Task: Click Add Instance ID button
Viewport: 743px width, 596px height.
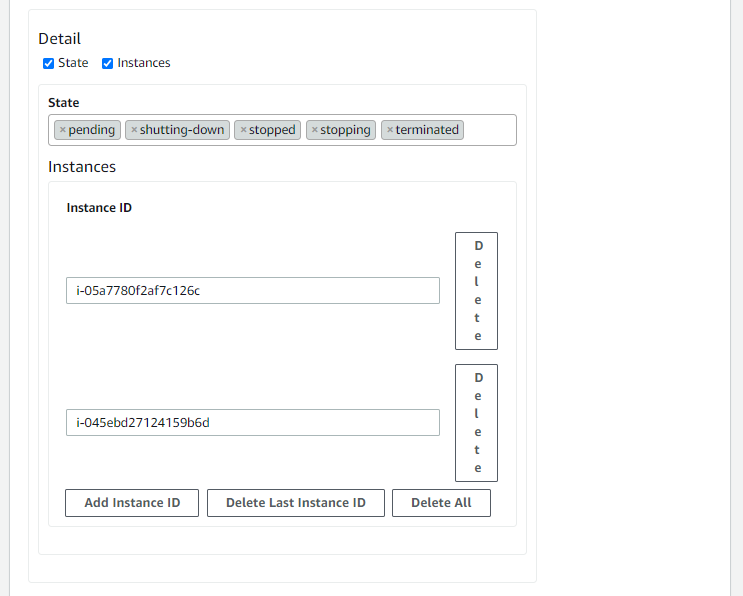Action: coord(132,503)
